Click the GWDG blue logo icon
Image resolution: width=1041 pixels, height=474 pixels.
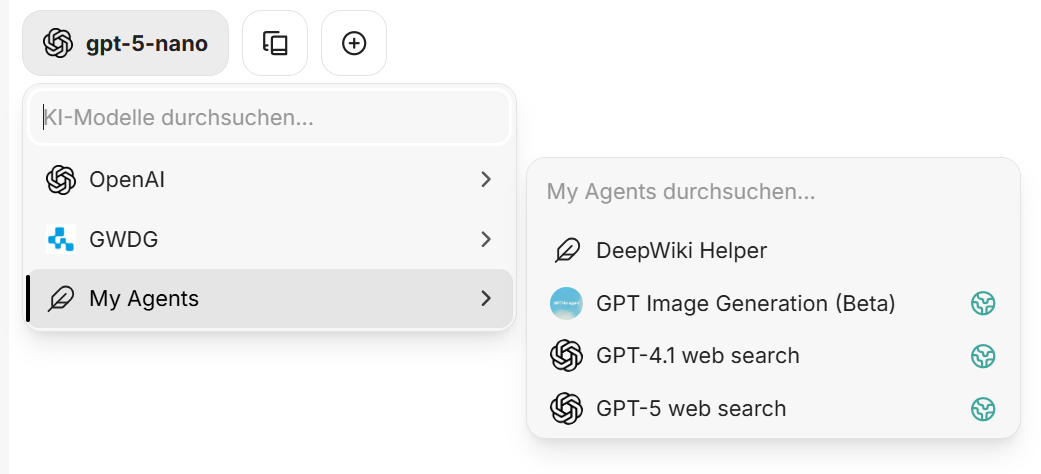[x=61, y=239]
